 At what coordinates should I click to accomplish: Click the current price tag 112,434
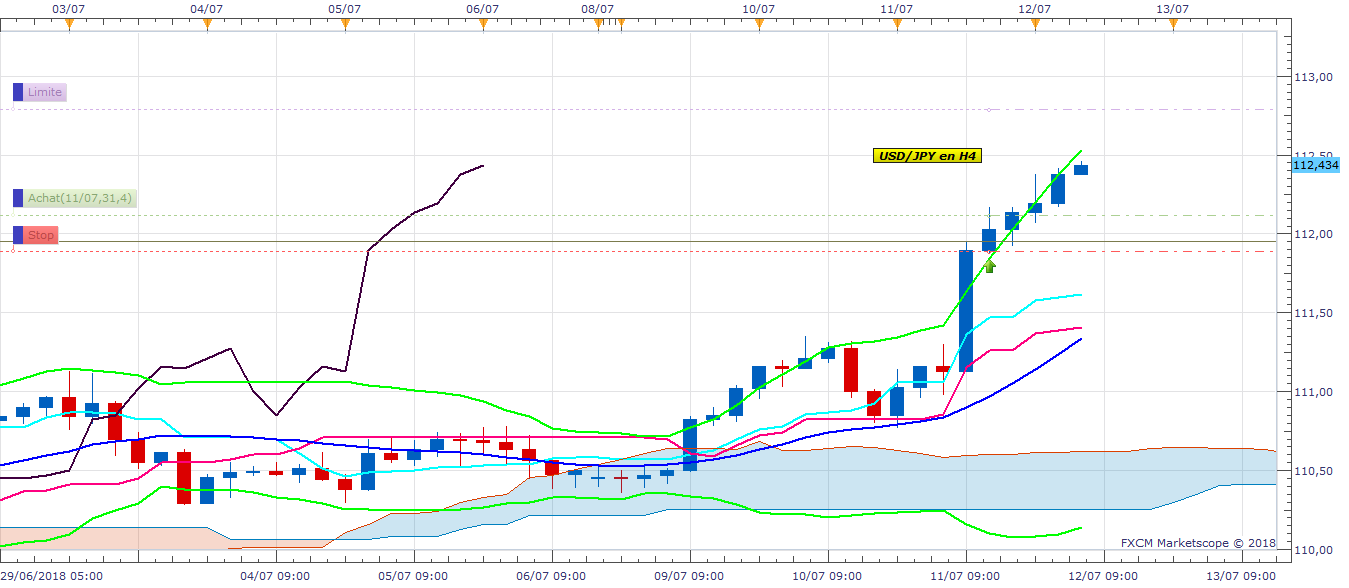(x=1315, y=165)
